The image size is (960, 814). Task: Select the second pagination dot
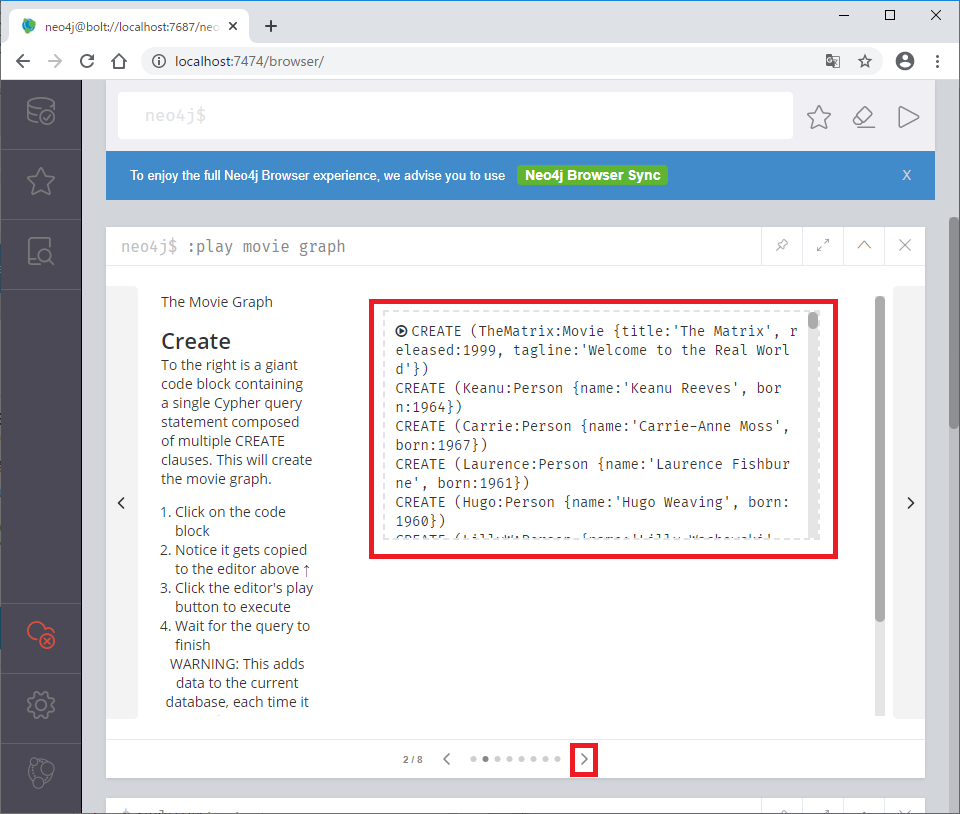pyautogui.click(x=486, y=759)
